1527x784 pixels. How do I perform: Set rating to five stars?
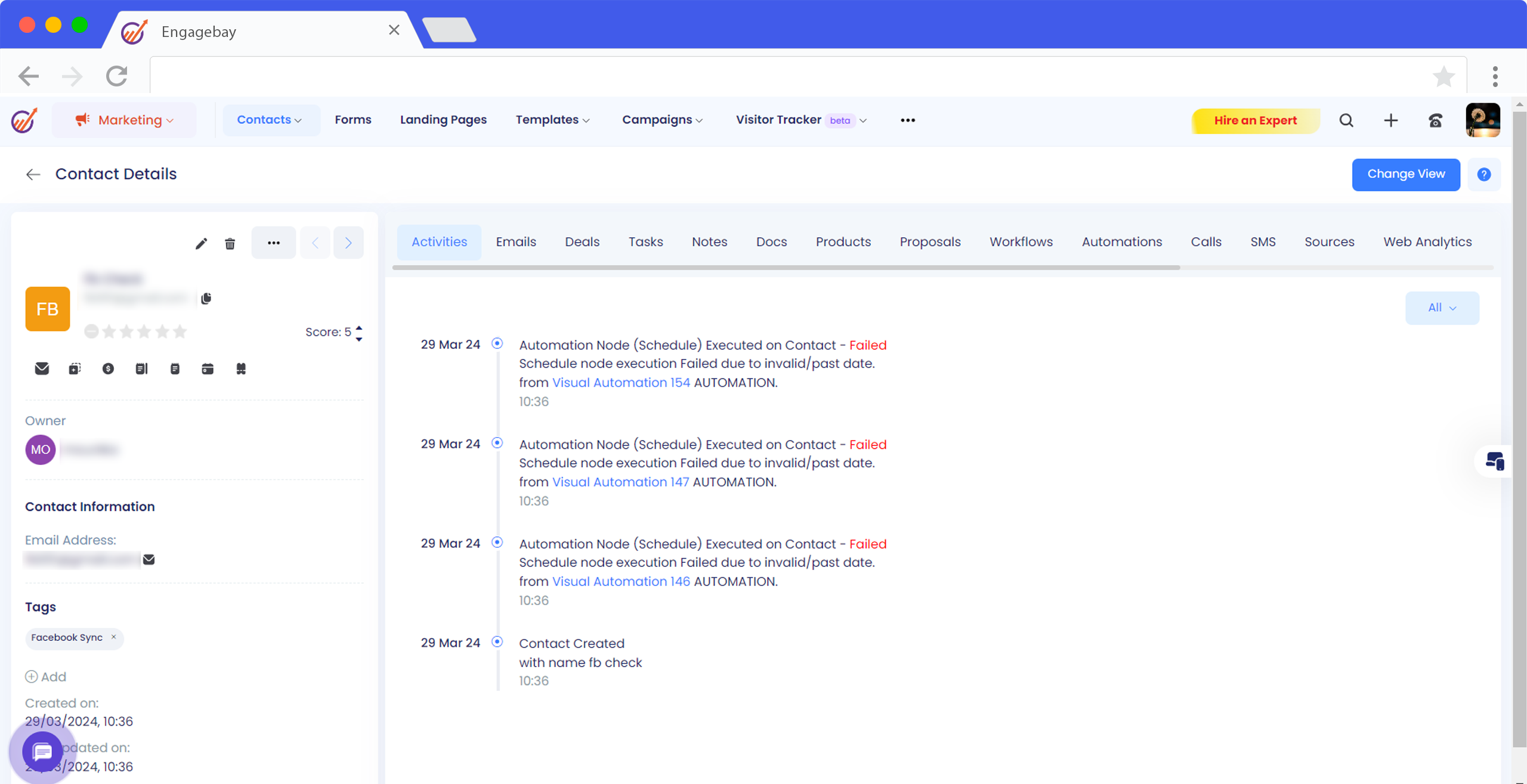180,331
